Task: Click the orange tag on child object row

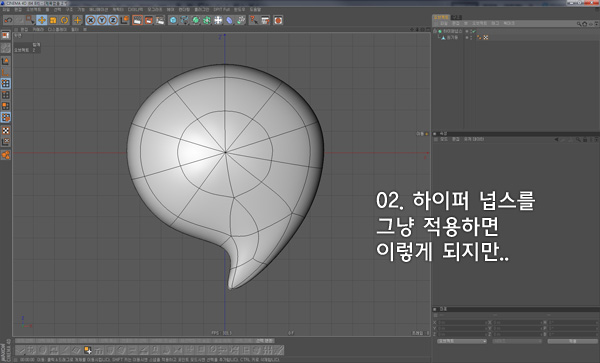Action: pyautogui.click(x=479, y=37)
